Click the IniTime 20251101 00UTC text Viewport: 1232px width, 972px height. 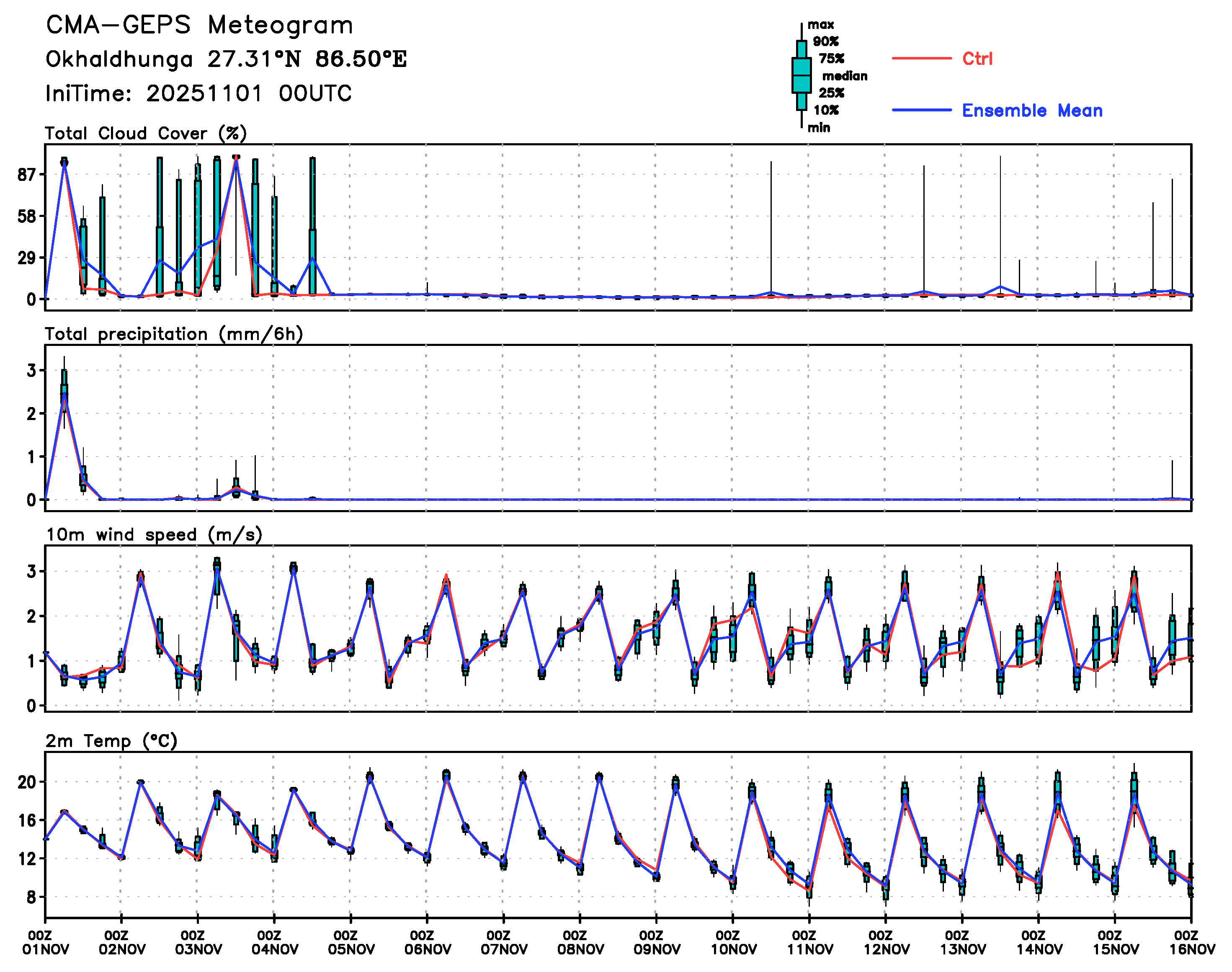198,93
